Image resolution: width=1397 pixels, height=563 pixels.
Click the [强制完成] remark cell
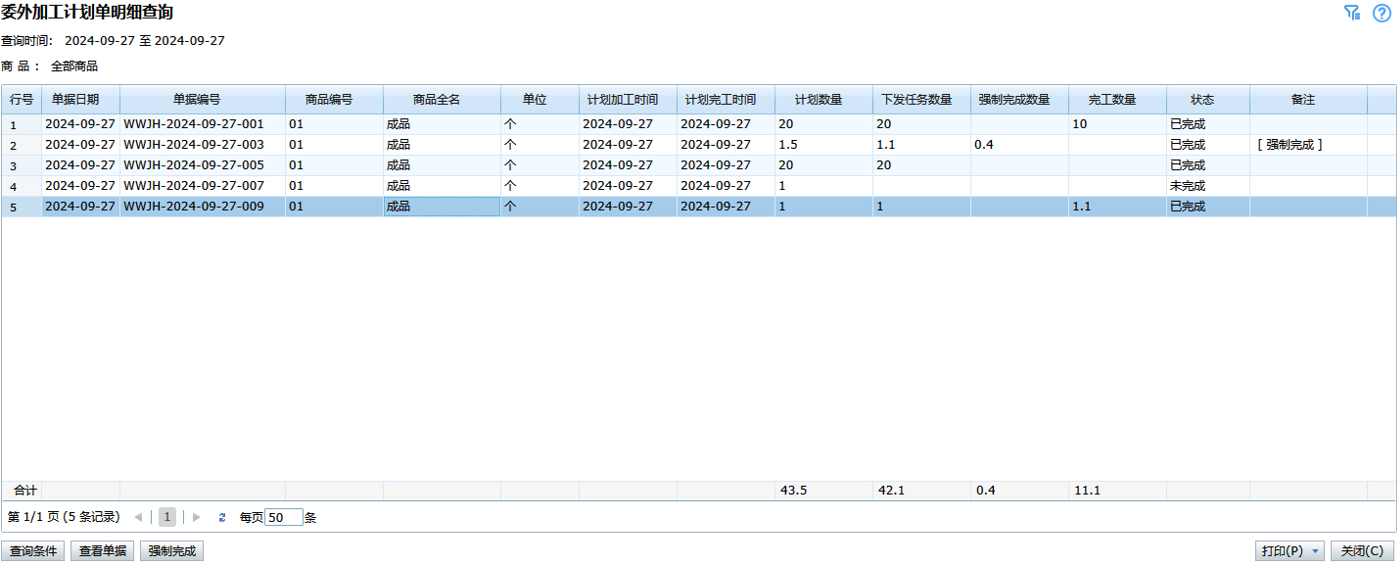point(1289,145)
